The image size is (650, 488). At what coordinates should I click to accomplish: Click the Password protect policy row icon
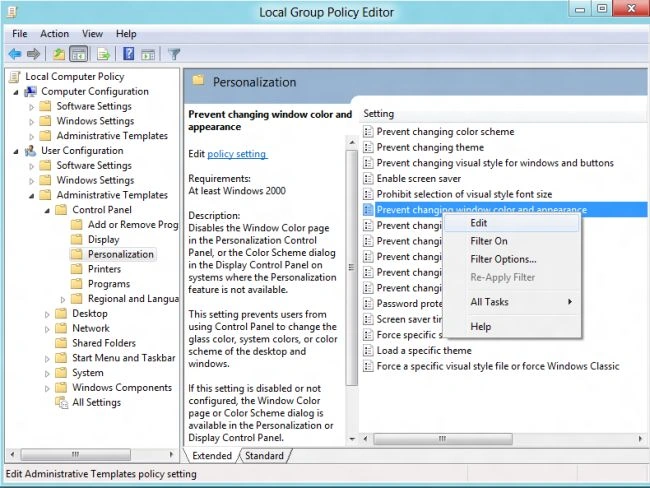pos(368,304)
